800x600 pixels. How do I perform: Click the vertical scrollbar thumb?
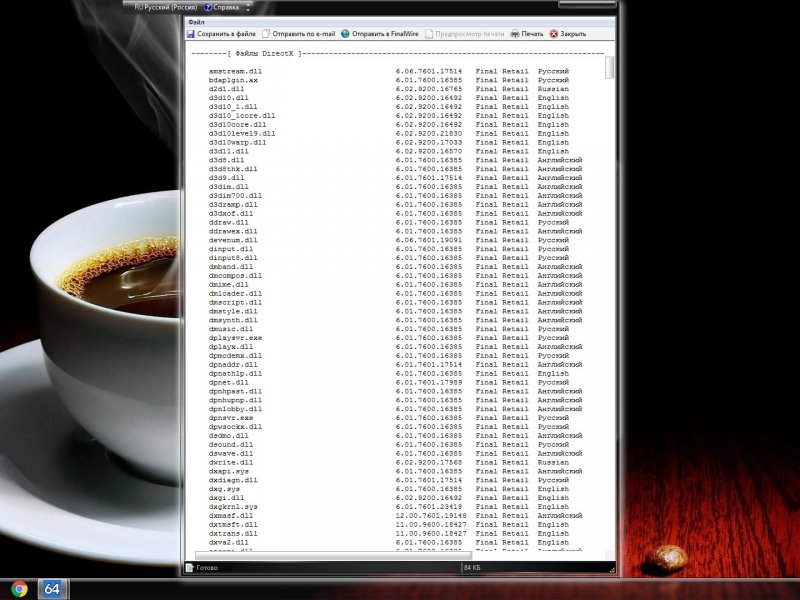tap(609, 67)
